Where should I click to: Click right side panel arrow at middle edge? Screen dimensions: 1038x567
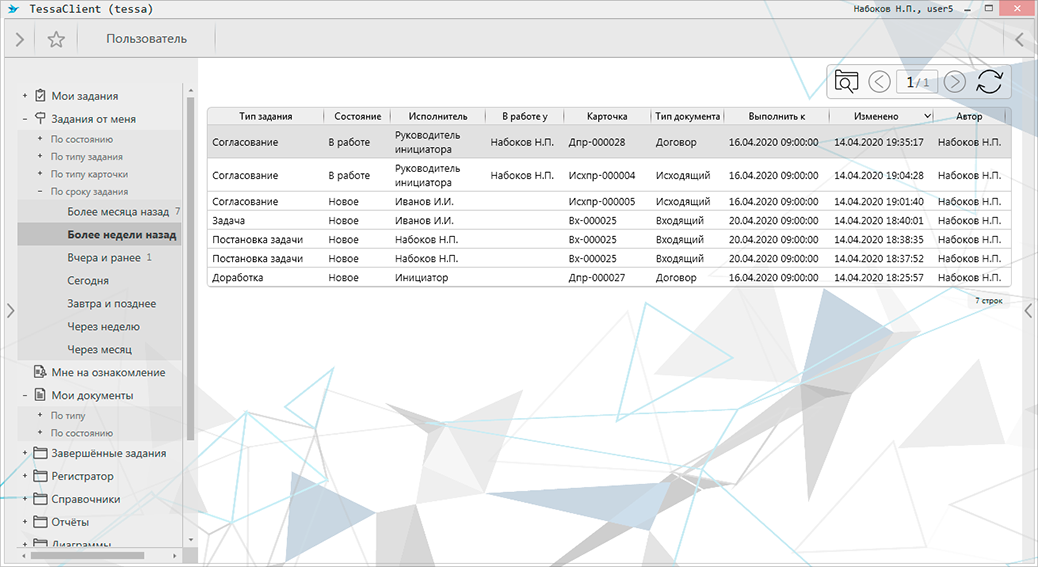coord(1028,311)
